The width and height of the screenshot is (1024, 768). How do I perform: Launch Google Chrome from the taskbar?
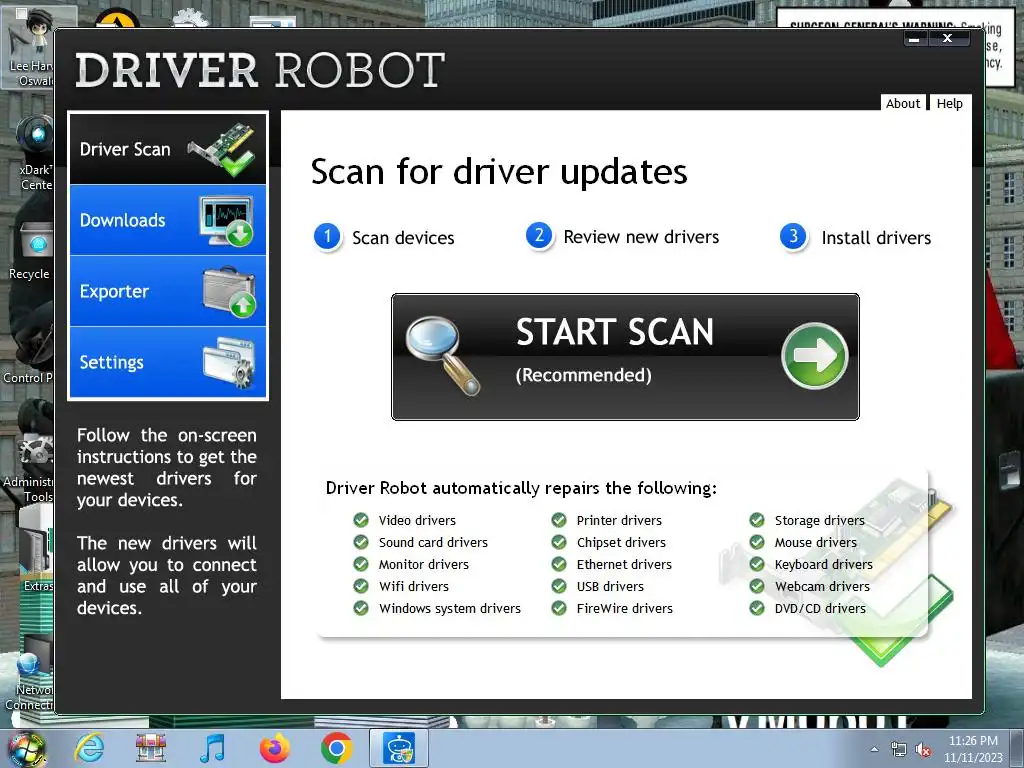[x=336, y=748]
